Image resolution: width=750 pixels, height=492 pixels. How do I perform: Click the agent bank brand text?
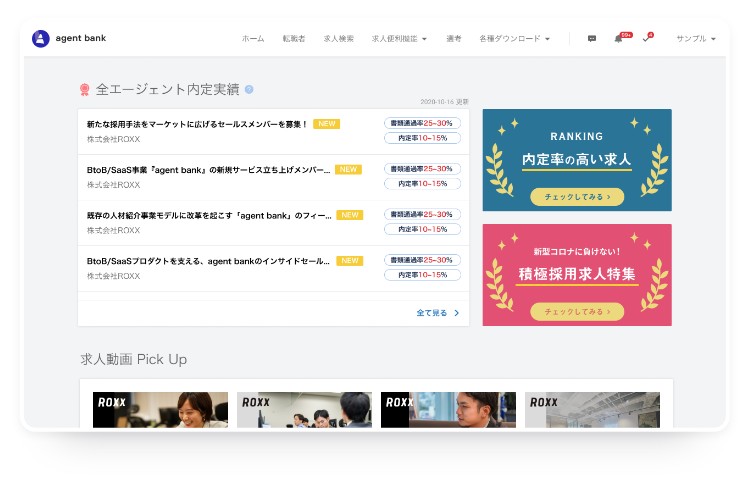(x=81, y=38)
